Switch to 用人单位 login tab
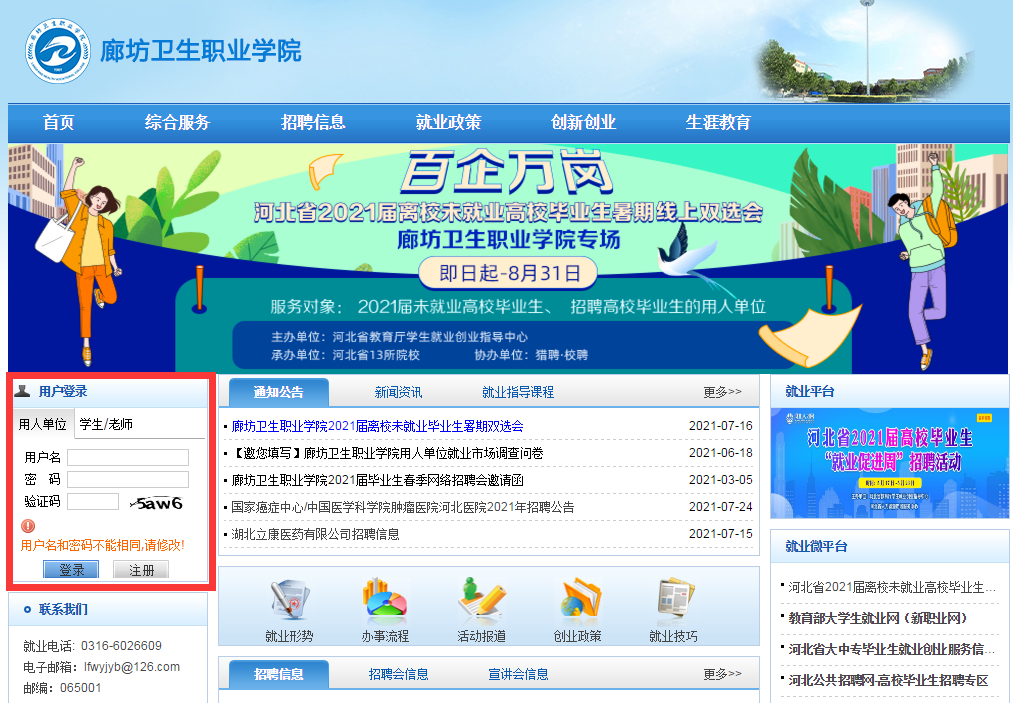The width and height of the screenshot is (1013, 703). point(43,424)
